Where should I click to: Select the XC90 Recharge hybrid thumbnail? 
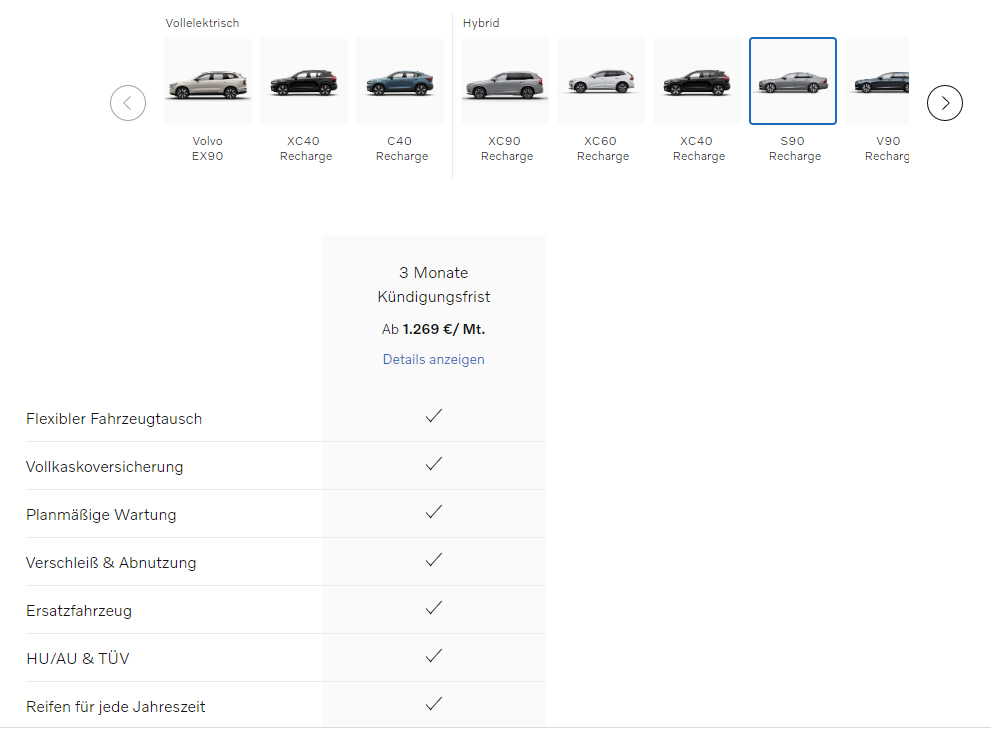pyautogui.click(x=505, y=81)
